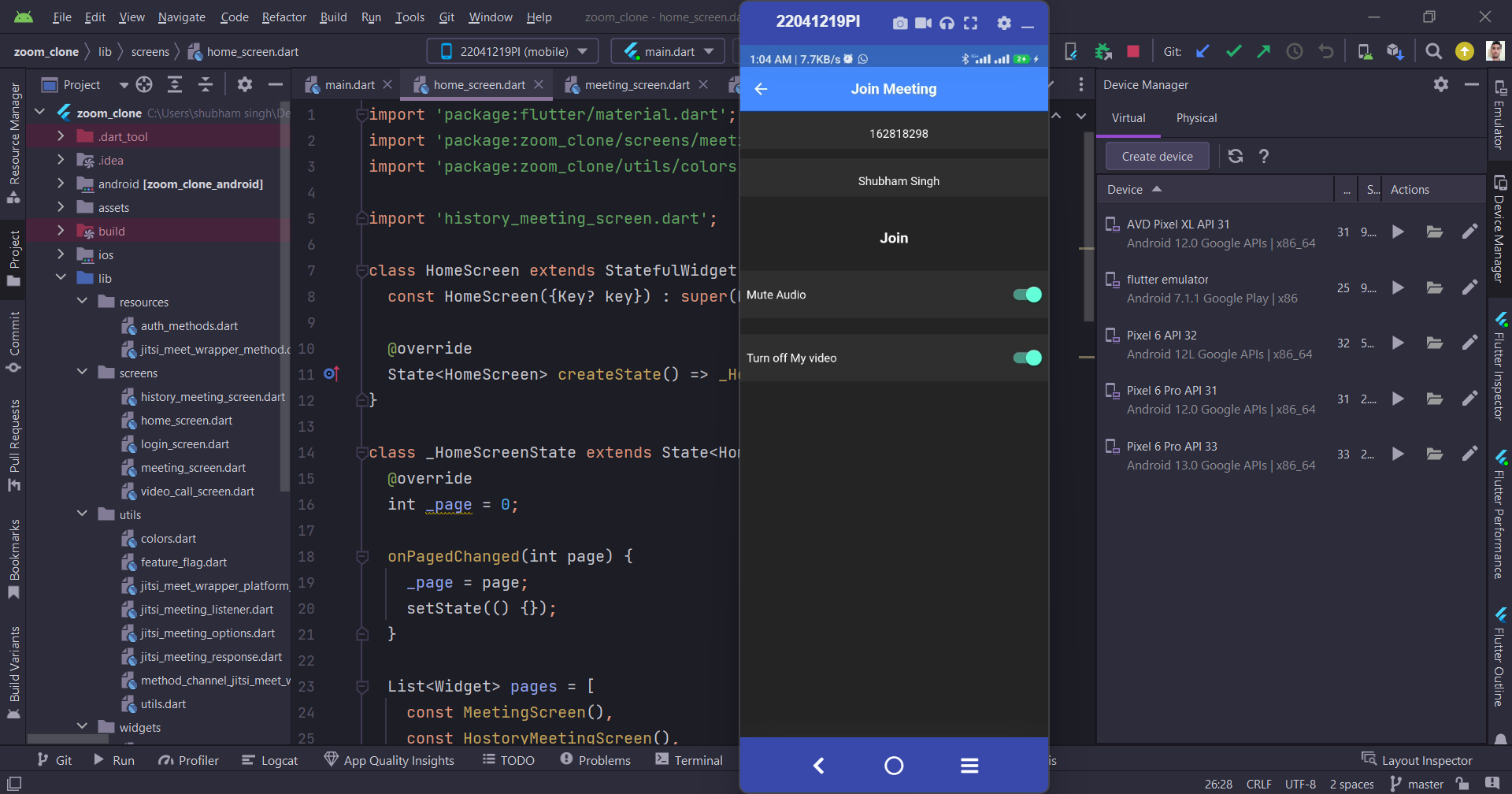Select the Physical devices tab

click(x=1196, y=118)
